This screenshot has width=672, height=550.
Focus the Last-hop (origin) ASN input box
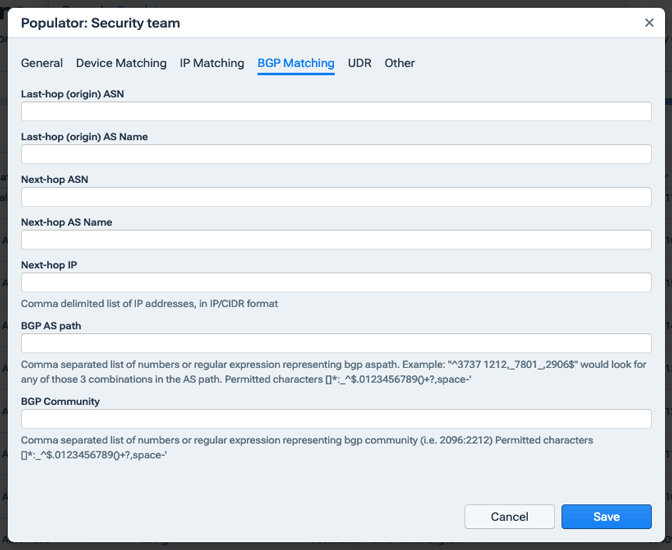336,111
